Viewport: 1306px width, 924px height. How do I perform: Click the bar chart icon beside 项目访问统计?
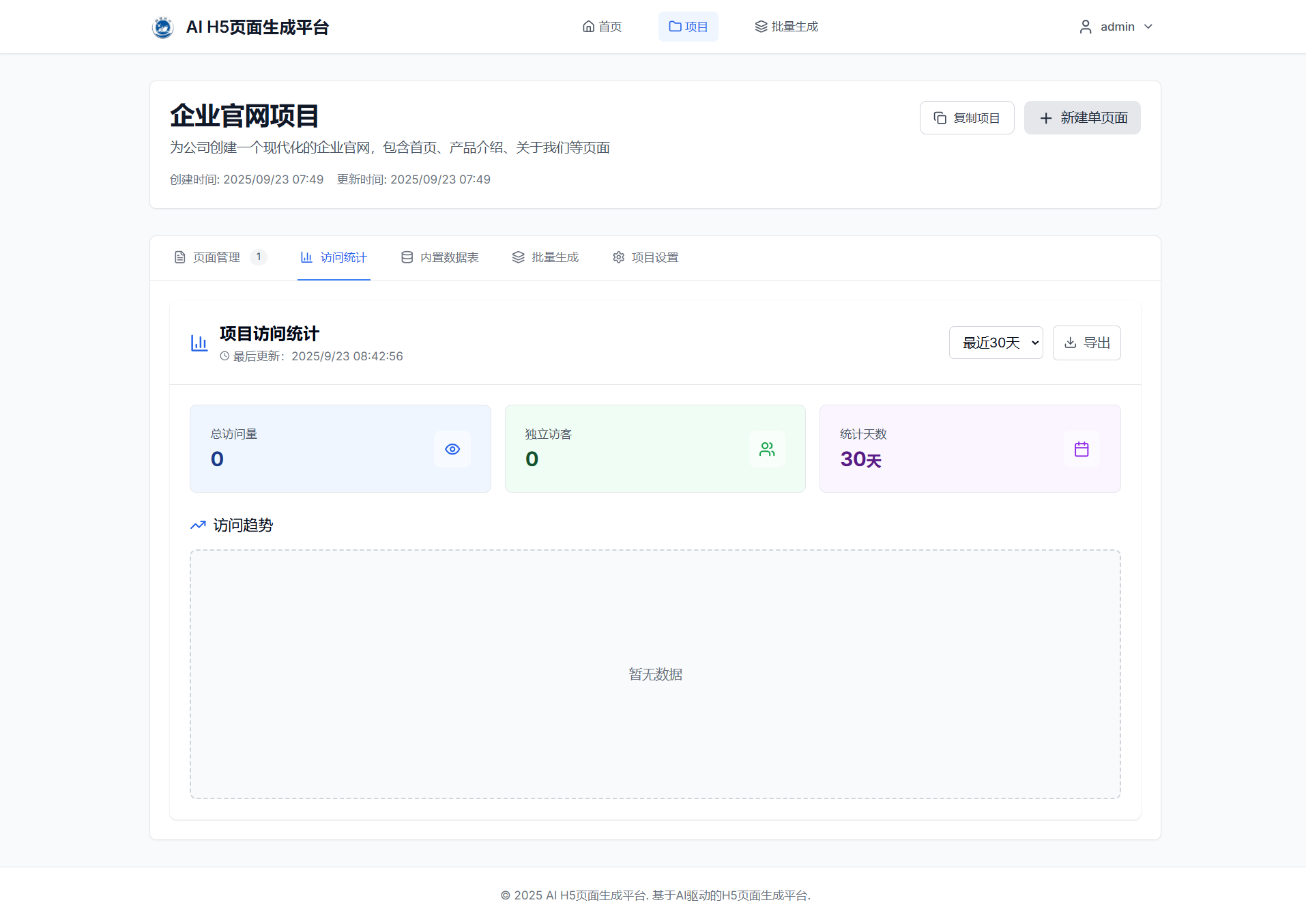click(x=199, y=343)
